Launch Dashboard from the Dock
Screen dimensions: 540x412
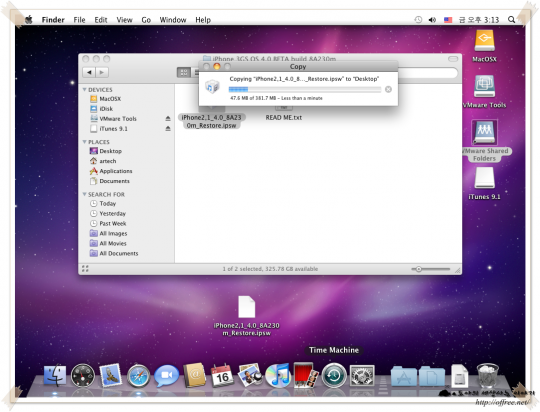tap(83, 375)
